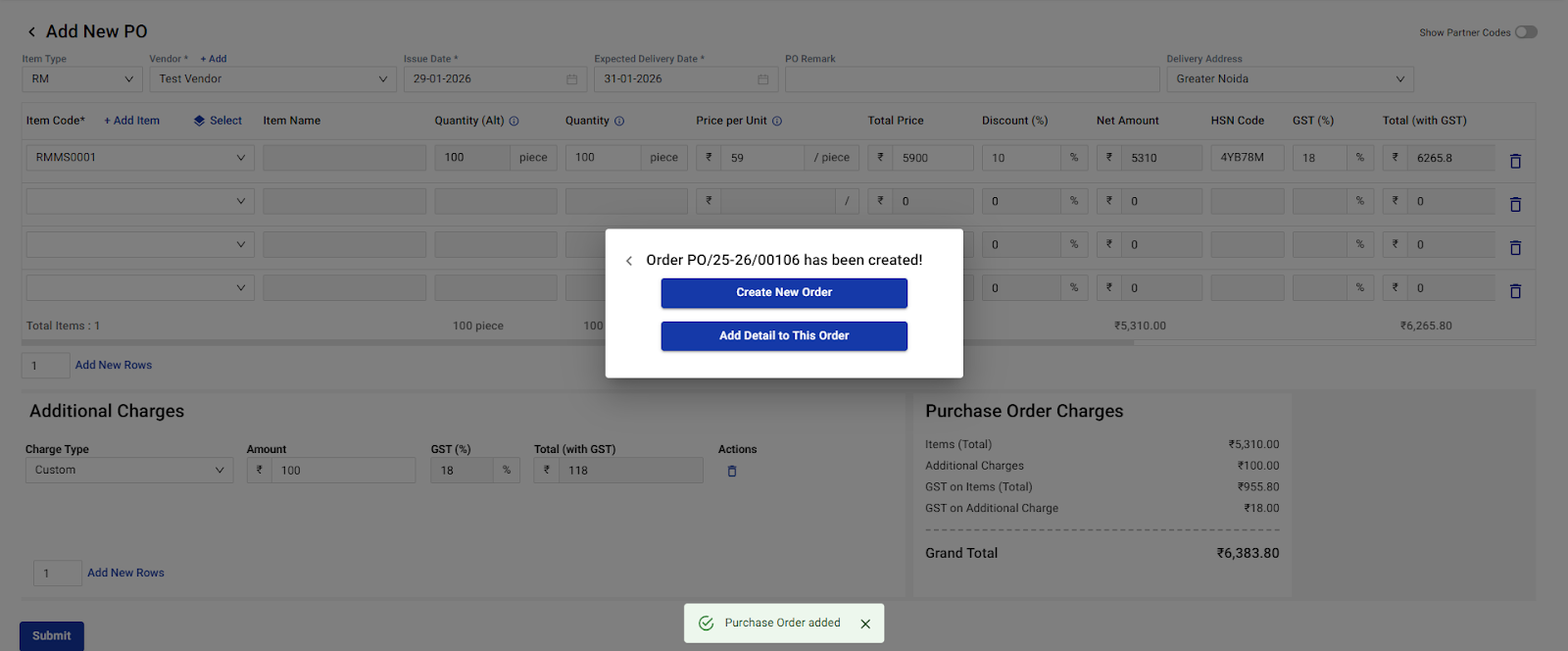Screen dimensions: 1568x651
Task: Click the back chevron in order created dialog
Action: tap(629, 261)
